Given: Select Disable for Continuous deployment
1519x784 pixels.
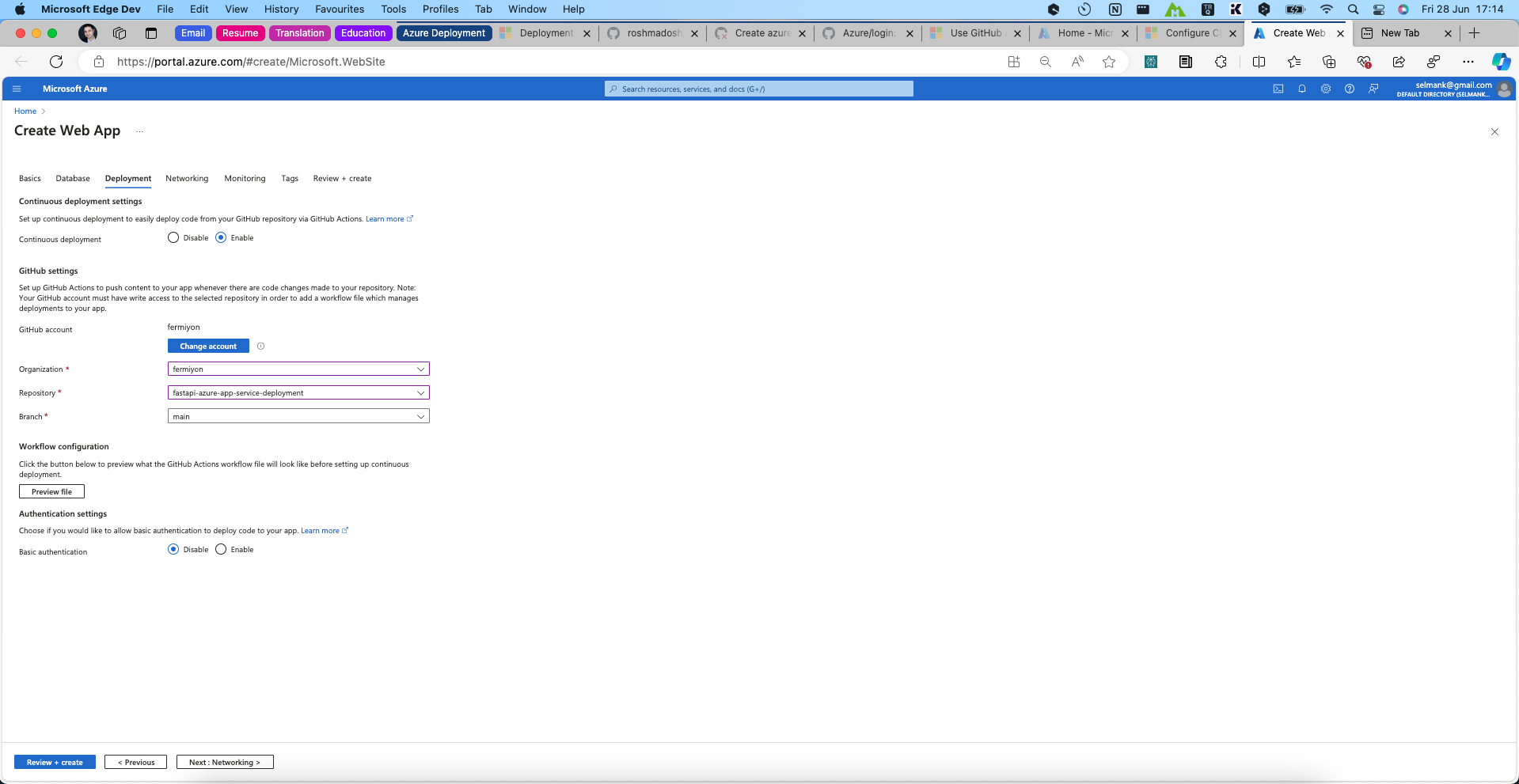Looking at the screenshot, I should [x=173, y=237].
